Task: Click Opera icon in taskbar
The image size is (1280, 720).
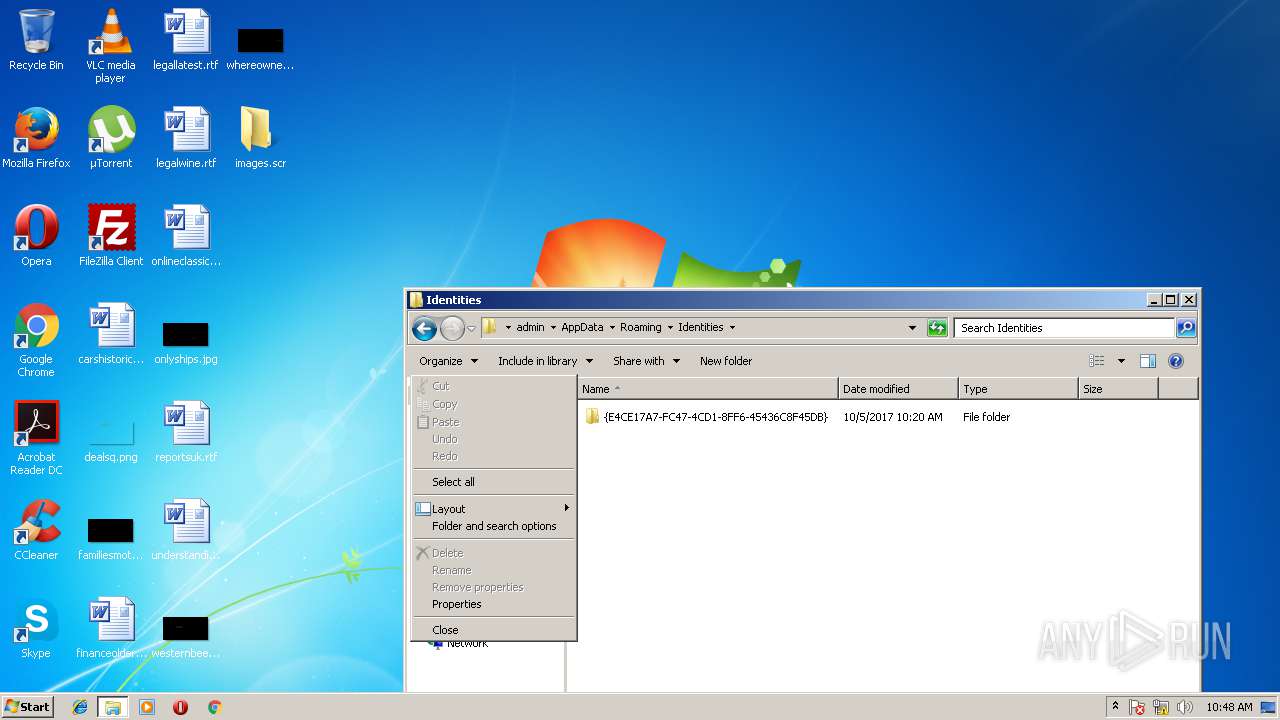Action: (180, 707)
